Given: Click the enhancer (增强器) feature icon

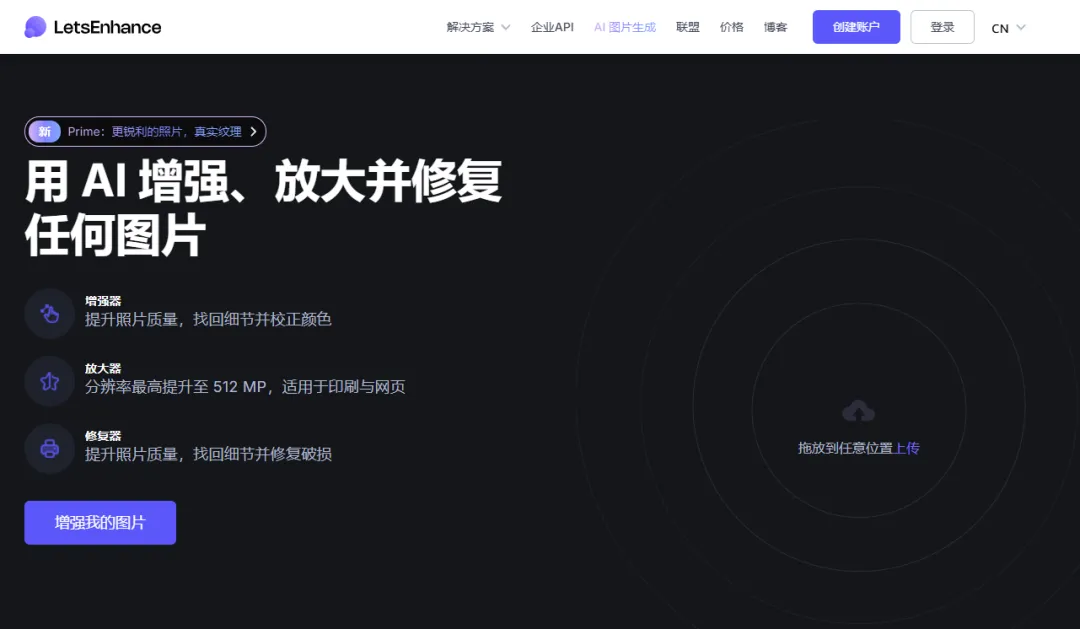Looking at the screenshot, I should pyautogui.click(x=50, y=313).
